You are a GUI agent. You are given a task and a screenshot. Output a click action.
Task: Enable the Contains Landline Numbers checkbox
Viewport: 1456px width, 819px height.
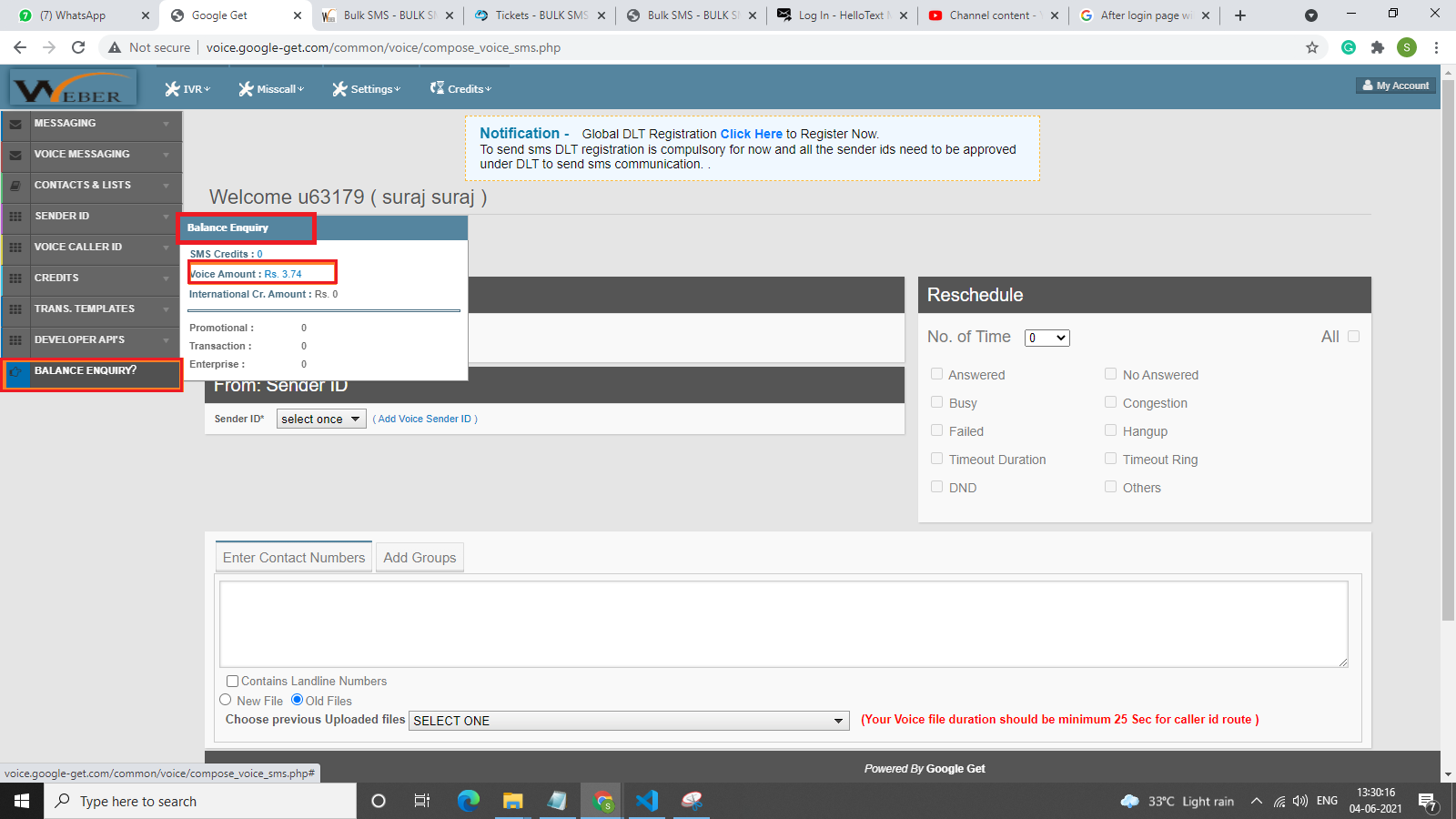(232, 681)
